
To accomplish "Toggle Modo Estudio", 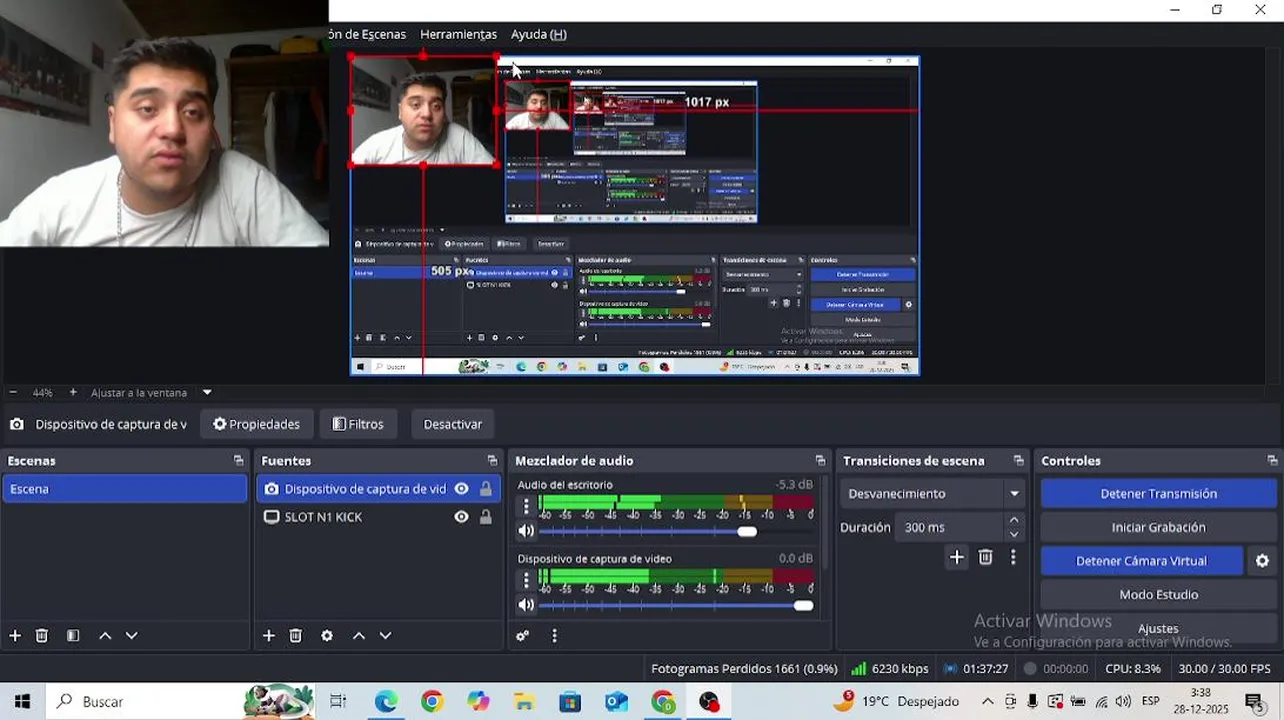I will click(1158, 594).
